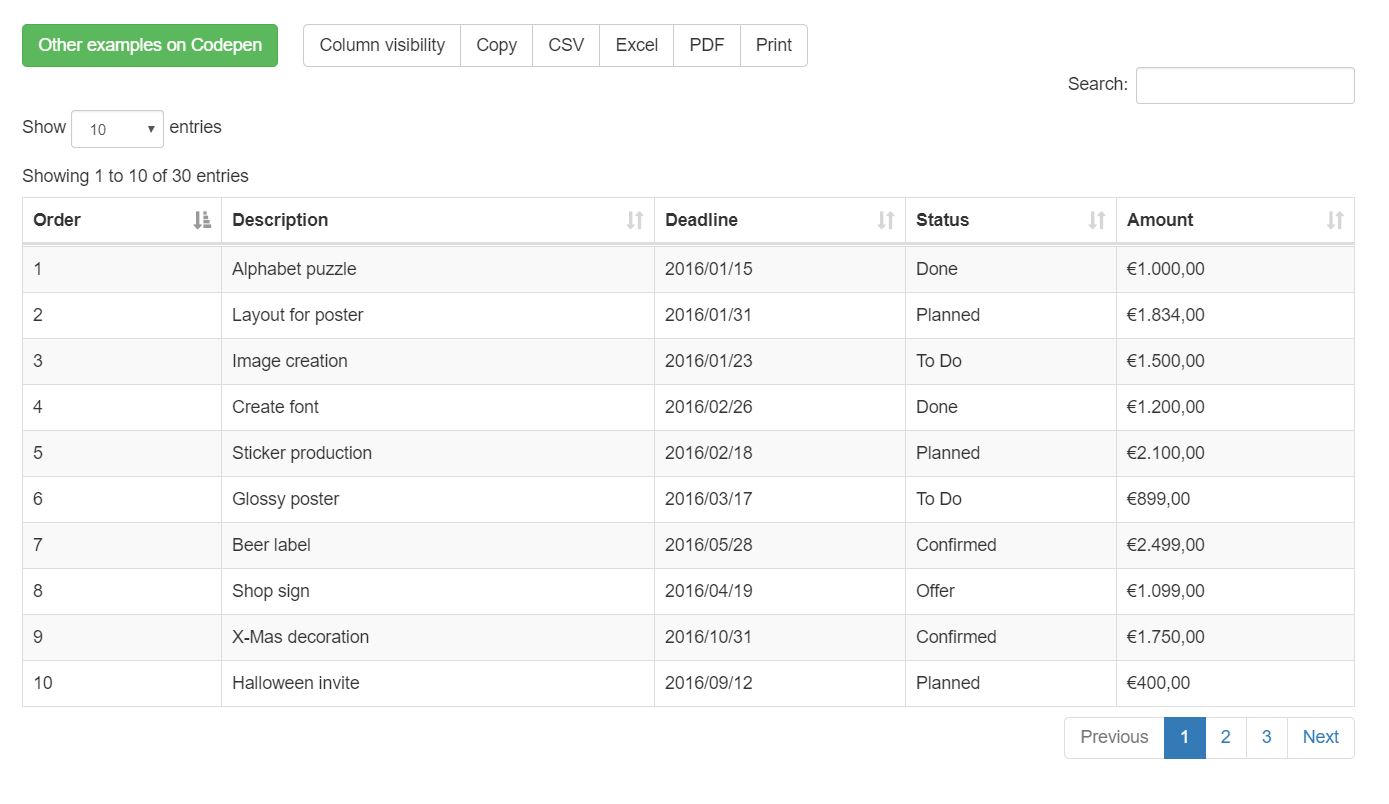This screenshot has height=804, width=1389.
Task: Open the Column visibility menu
Action: [382, 45]
